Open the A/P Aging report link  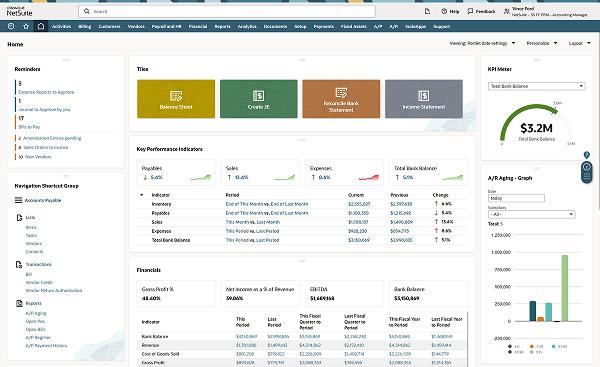(x=36, y=313)
